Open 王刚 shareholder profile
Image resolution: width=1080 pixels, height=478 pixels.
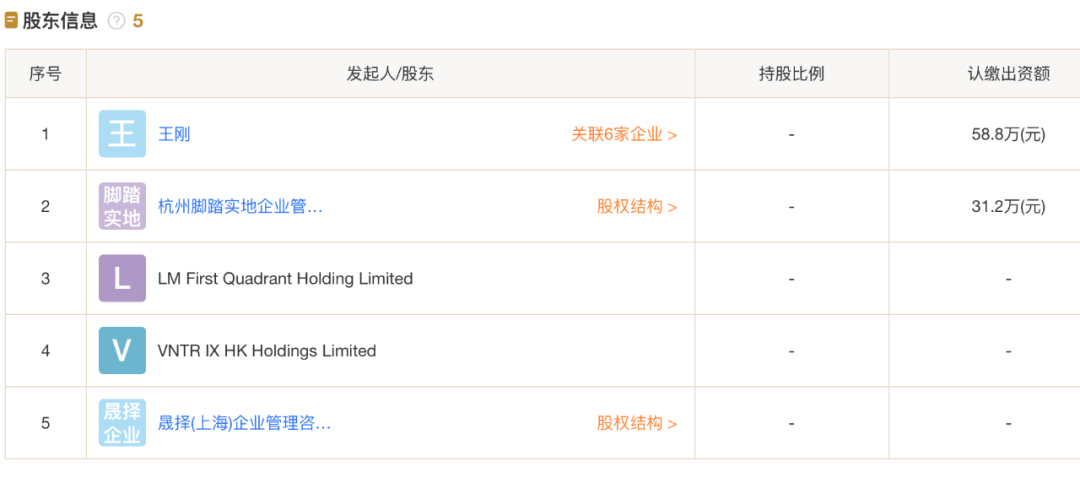[174, 134]
